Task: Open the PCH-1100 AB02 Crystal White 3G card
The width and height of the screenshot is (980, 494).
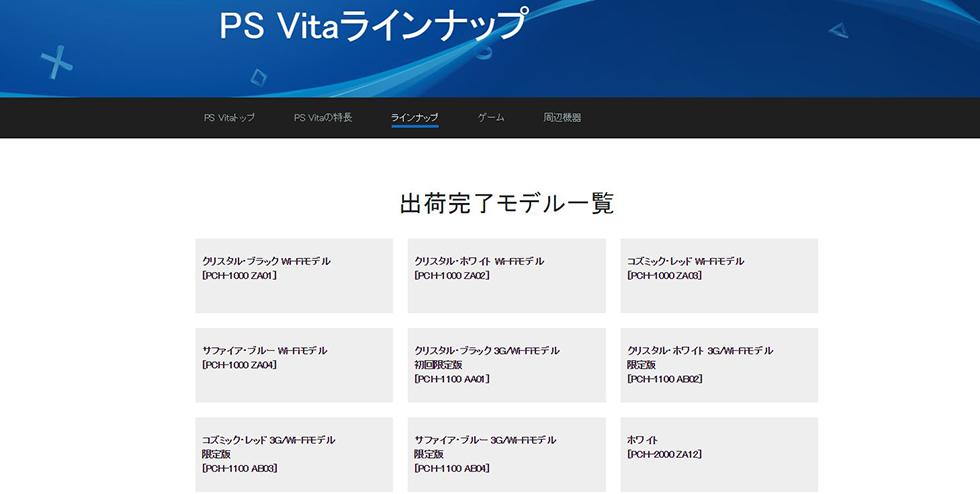Action: click(x=719, y=365)
